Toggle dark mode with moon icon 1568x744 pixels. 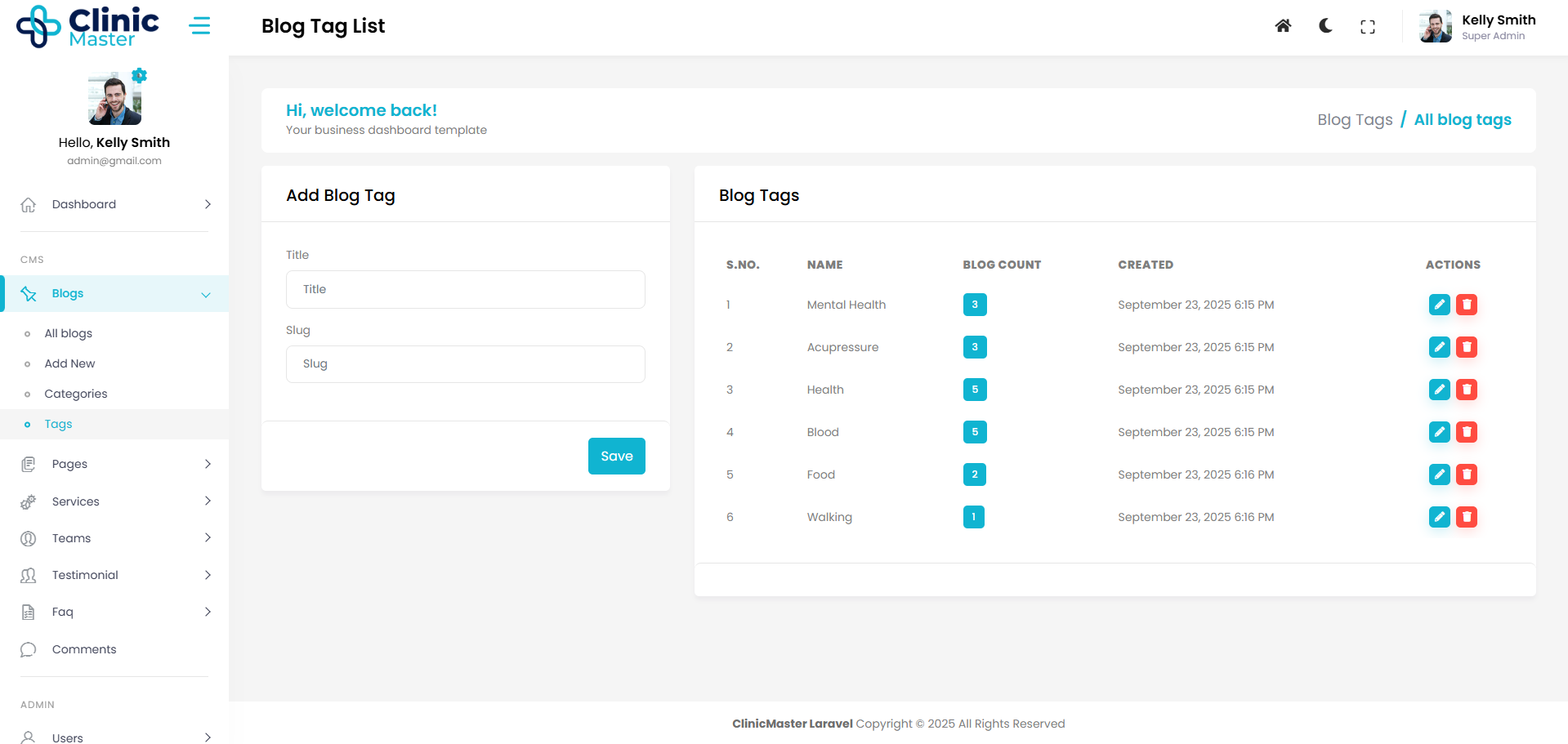click(1325, 26)
